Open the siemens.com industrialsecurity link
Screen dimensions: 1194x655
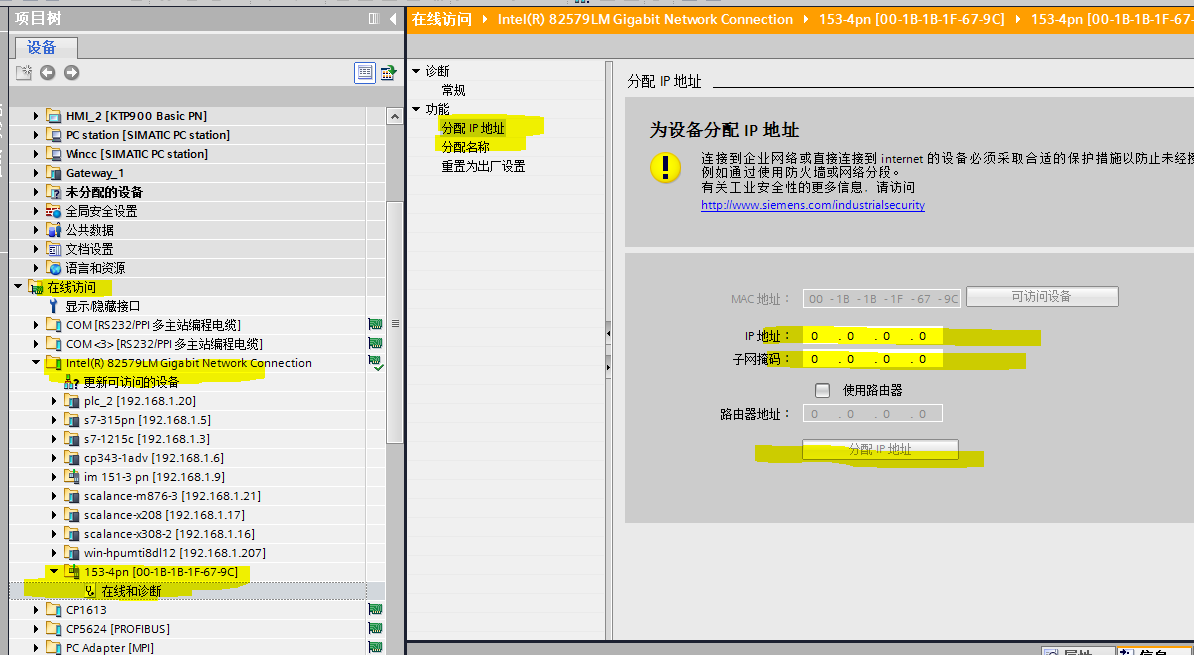(x=812, y=205)
